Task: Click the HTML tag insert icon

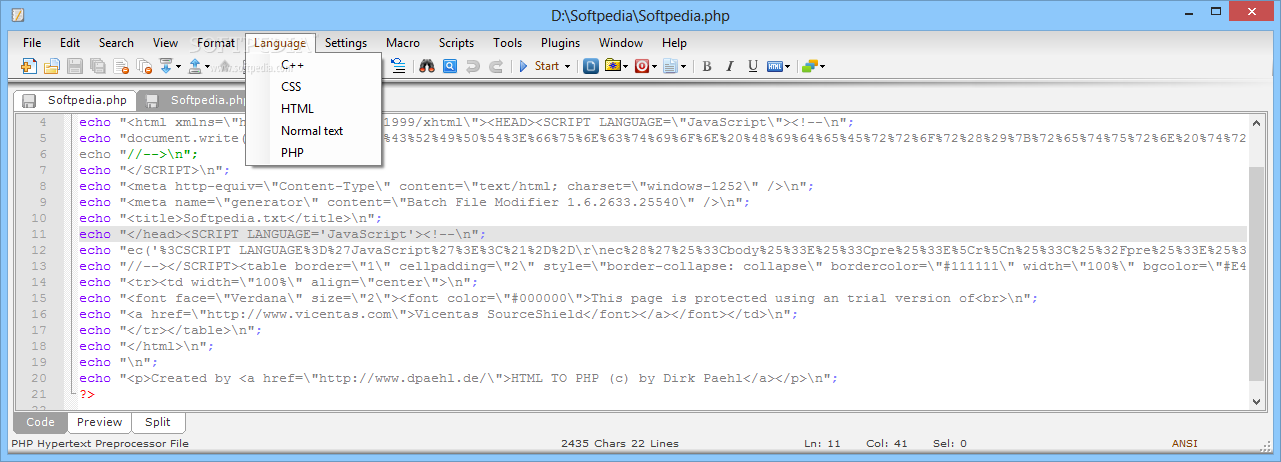Action: (x=775, y=67)
